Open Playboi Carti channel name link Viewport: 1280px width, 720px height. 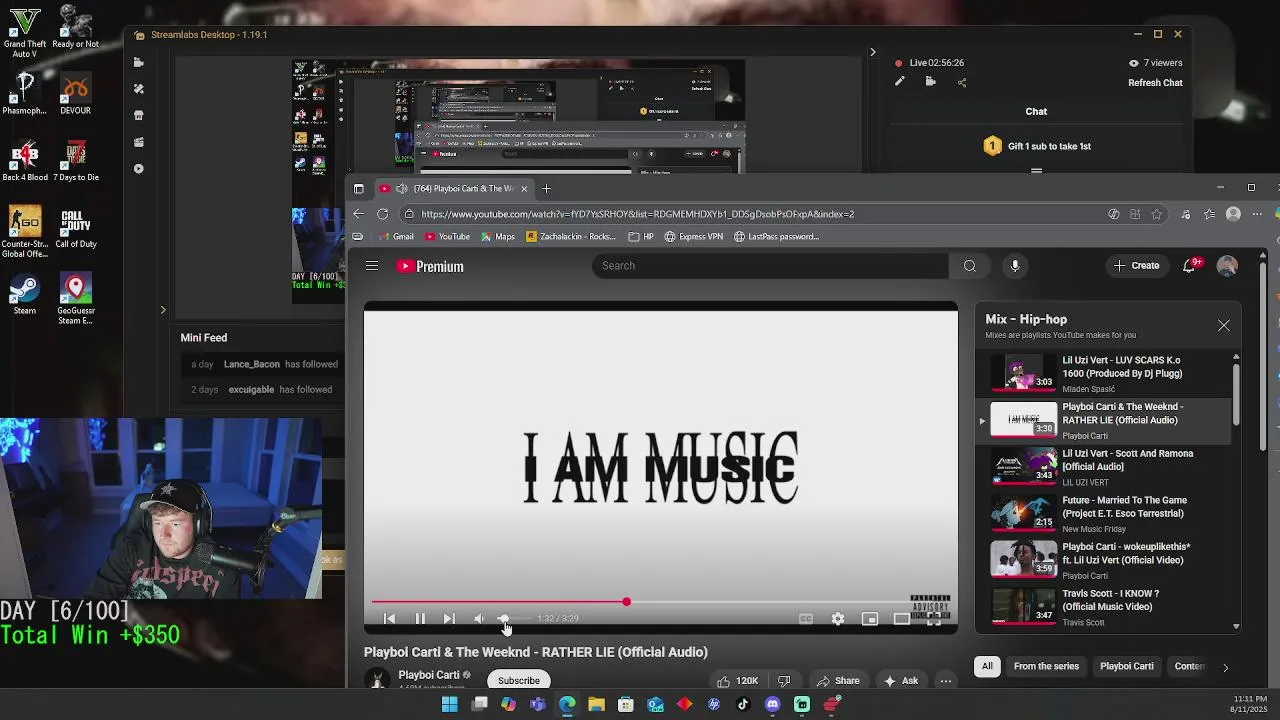pos(428,675)
